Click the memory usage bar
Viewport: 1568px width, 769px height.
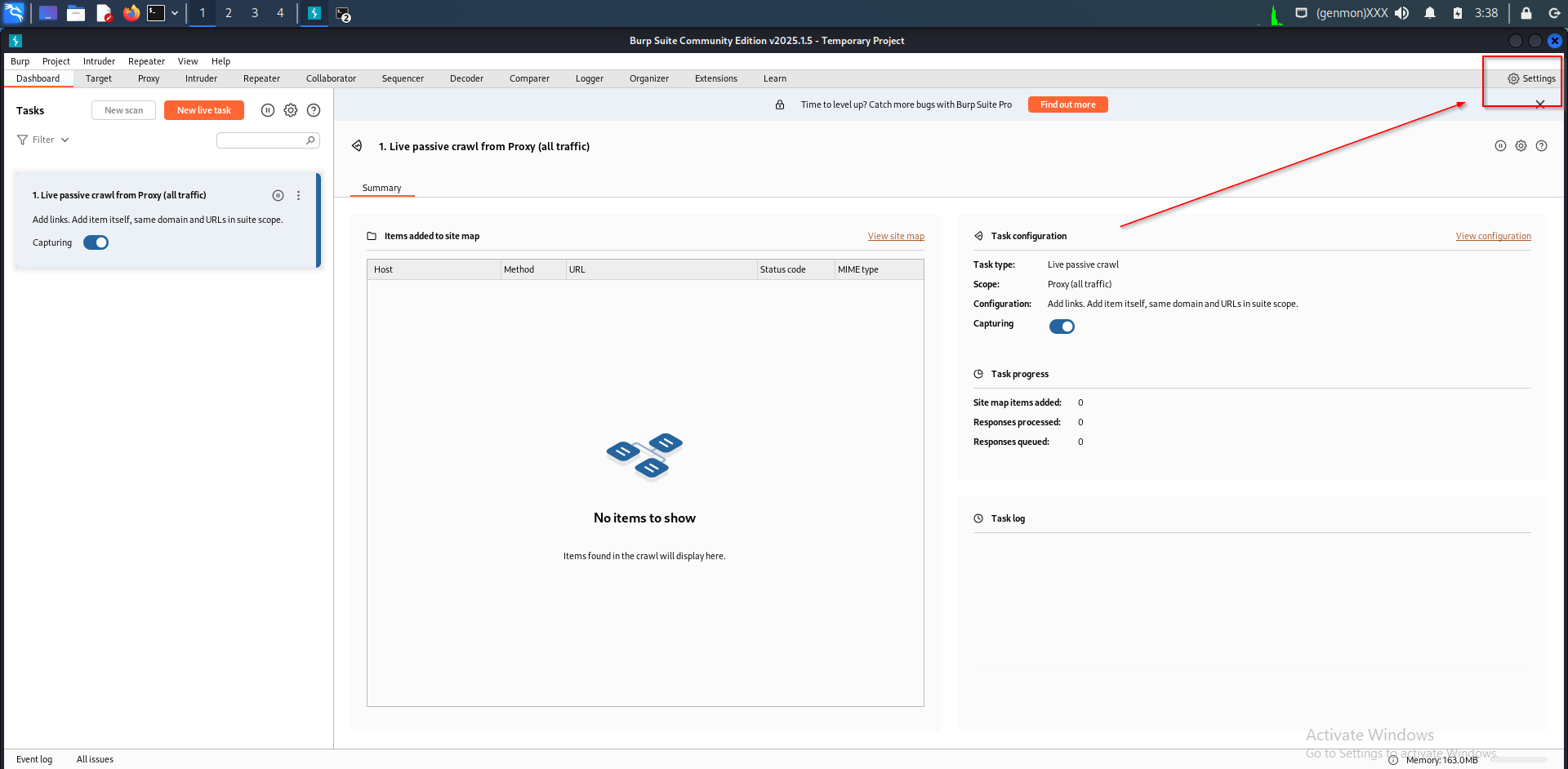coord(1518,760)
